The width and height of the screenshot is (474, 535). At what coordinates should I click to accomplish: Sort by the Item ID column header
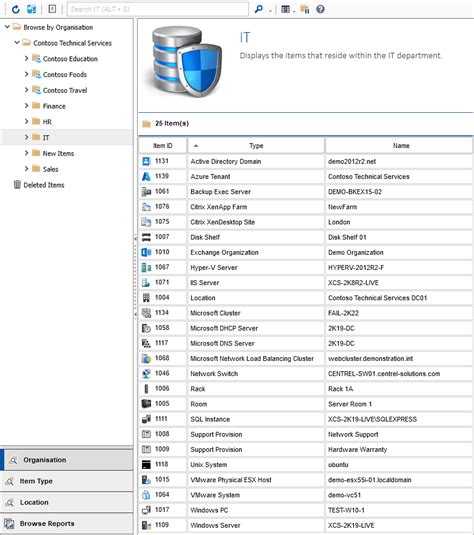(x=163, y=146)
